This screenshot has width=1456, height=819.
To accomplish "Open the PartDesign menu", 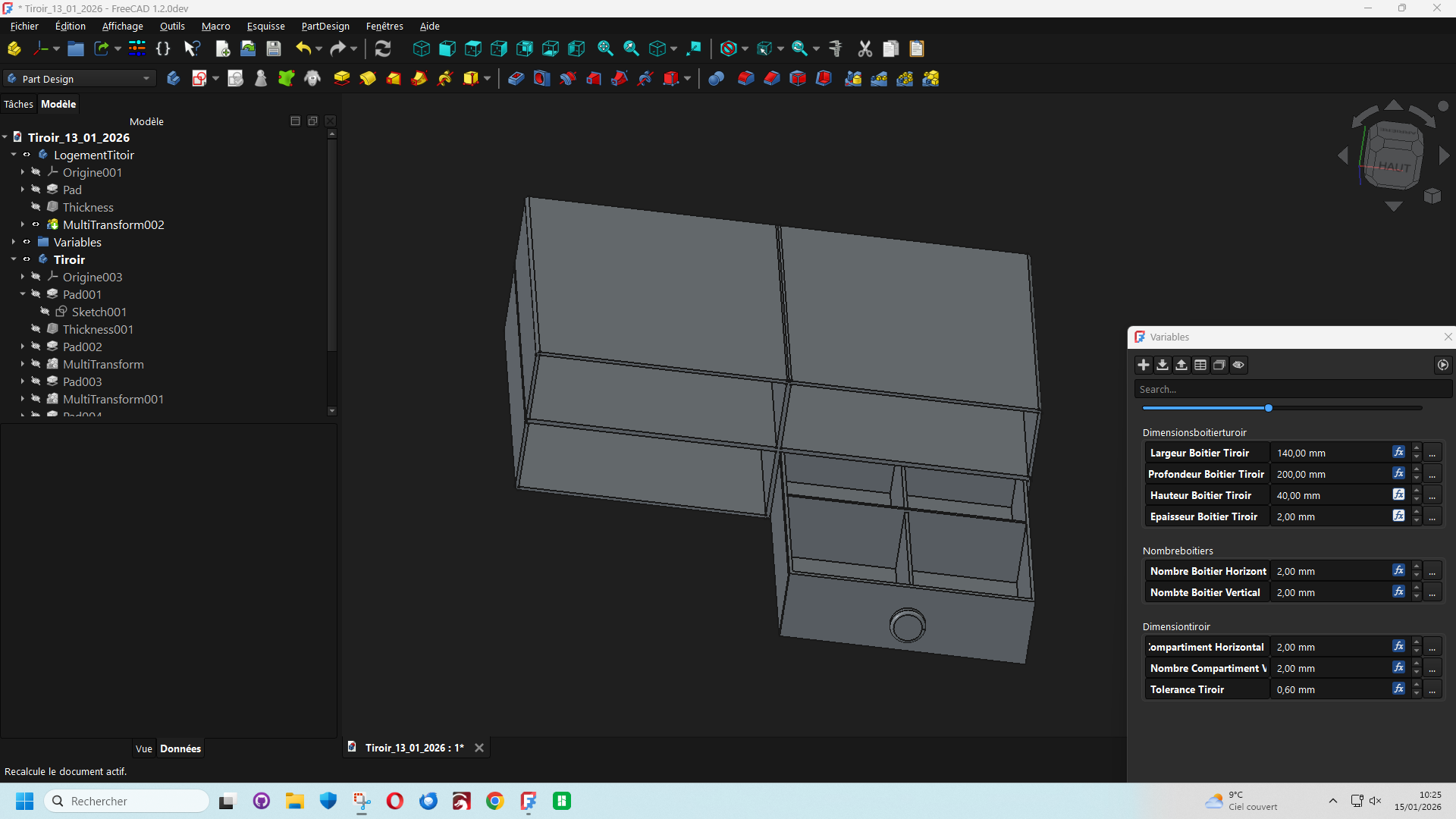I will 325,26.
